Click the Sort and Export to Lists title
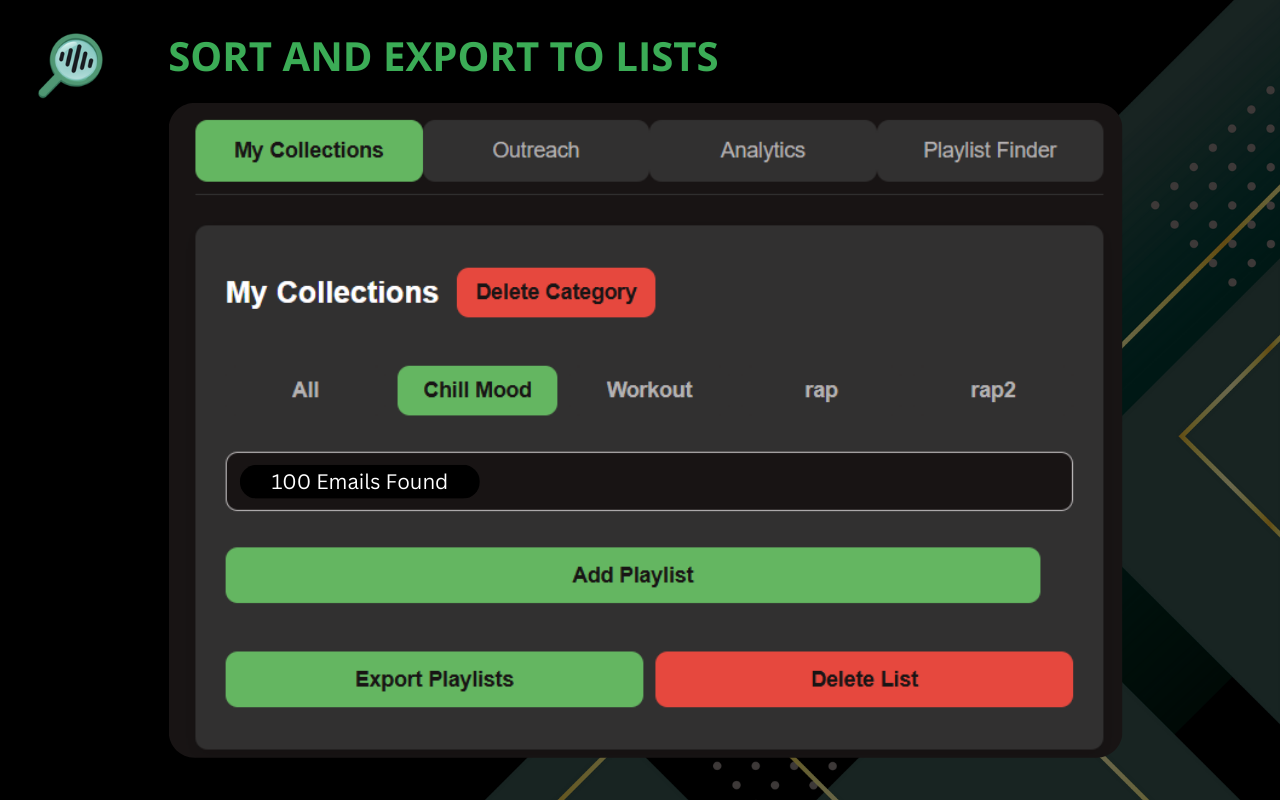Image resolution: width=1280 pixels, height=800 pixels. 444,57
